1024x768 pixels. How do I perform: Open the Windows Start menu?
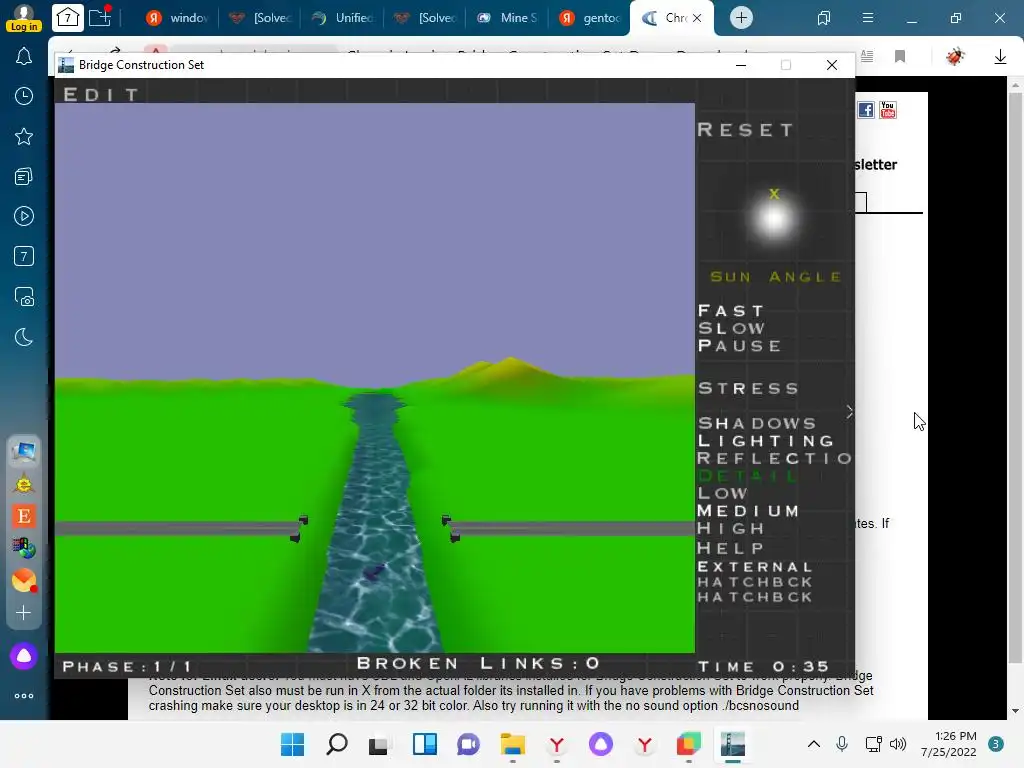(x=293, y=744)
